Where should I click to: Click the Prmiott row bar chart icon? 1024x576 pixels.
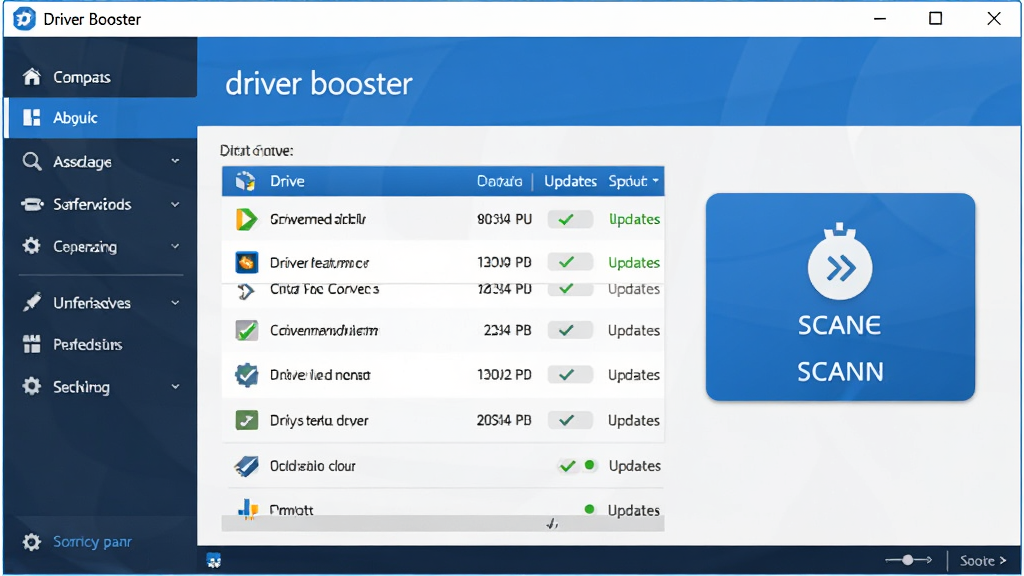pyautogui.click(x=248, y=509)
